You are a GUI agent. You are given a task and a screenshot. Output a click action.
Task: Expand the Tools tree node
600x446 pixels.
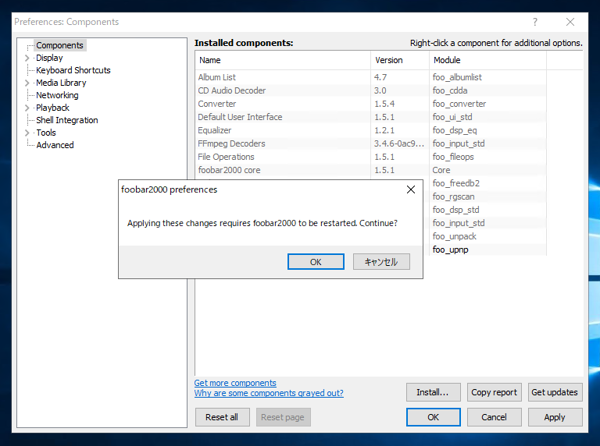[27, 133]
